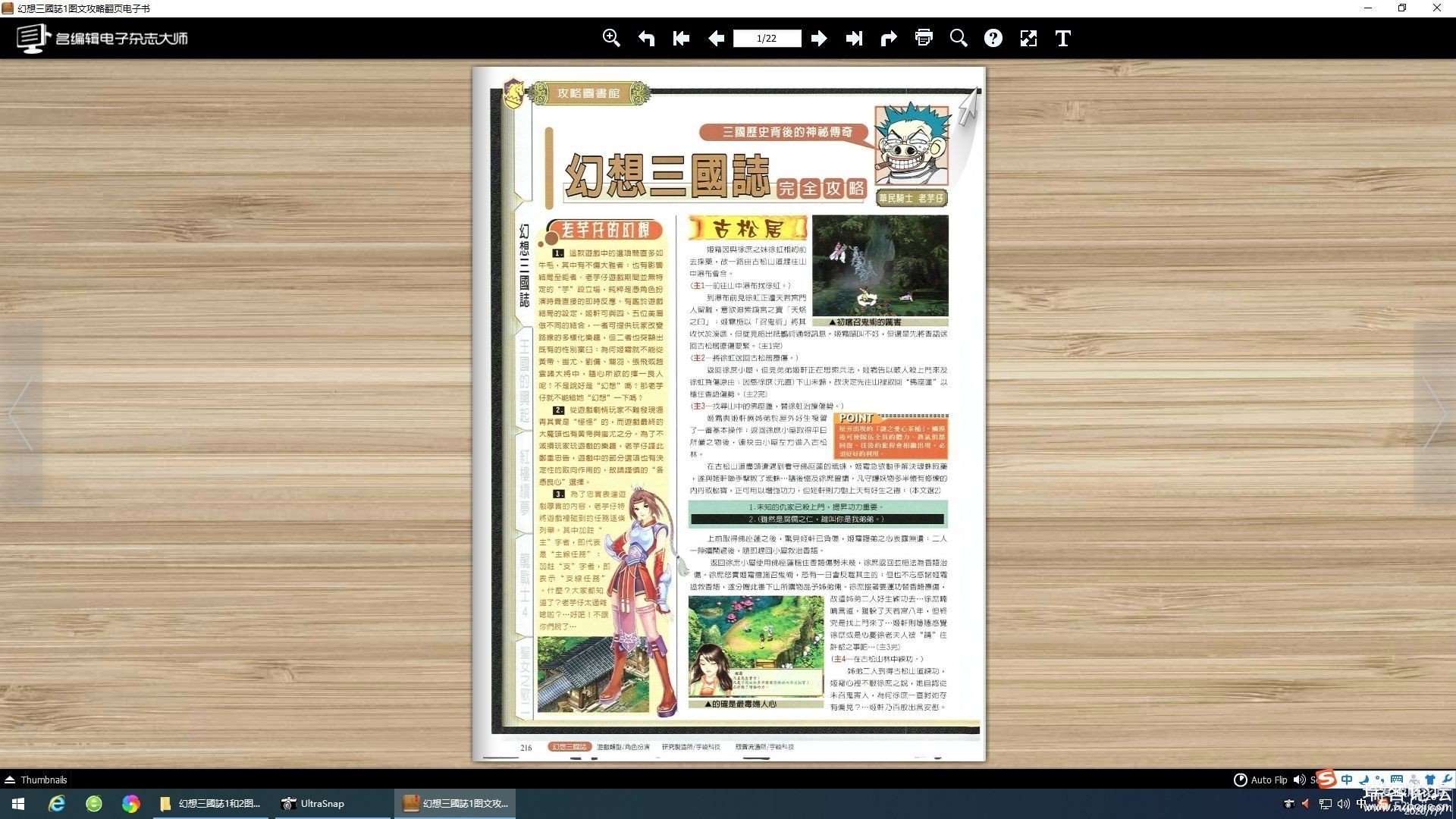
Task: Toggle the sound speaker in the reader
Action: [1300, 780]
